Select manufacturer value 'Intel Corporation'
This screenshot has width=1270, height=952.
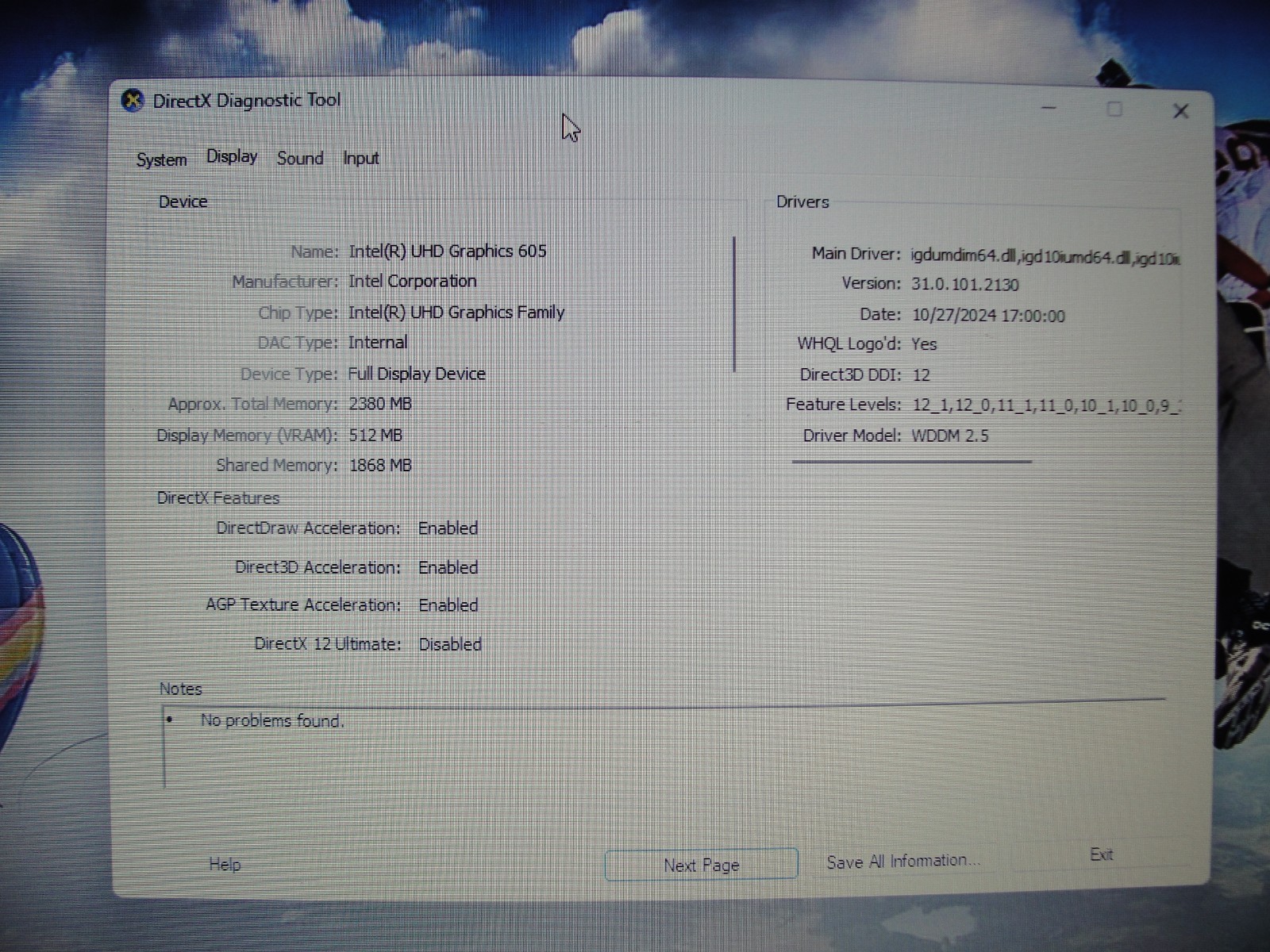tap(412, 281)
